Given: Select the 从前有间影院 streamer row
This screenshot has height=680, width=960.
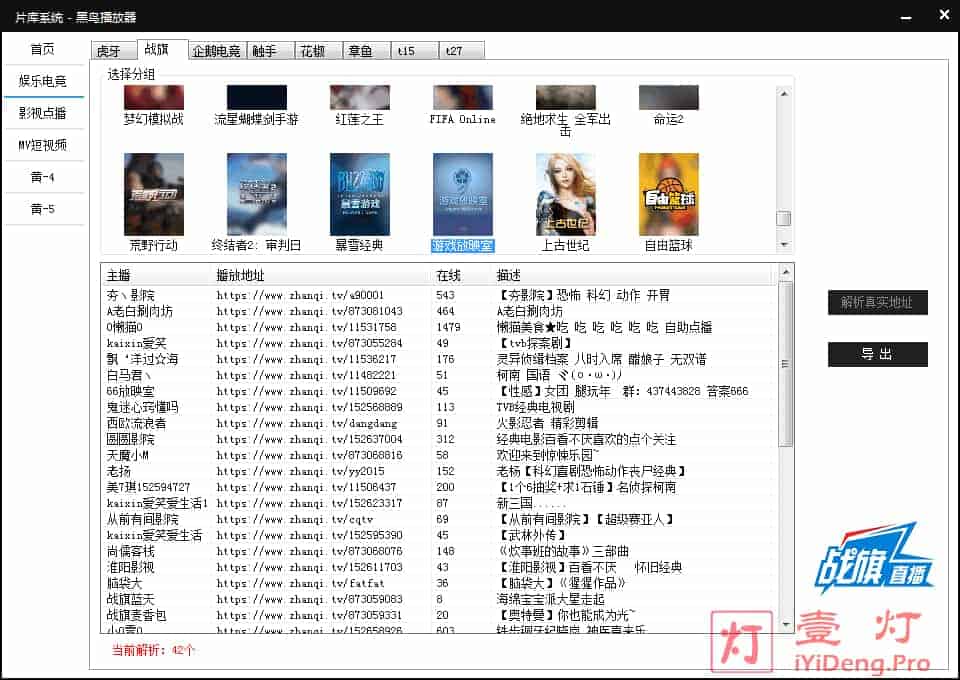Looking at the screenshot, I should [x=440, y=520].
